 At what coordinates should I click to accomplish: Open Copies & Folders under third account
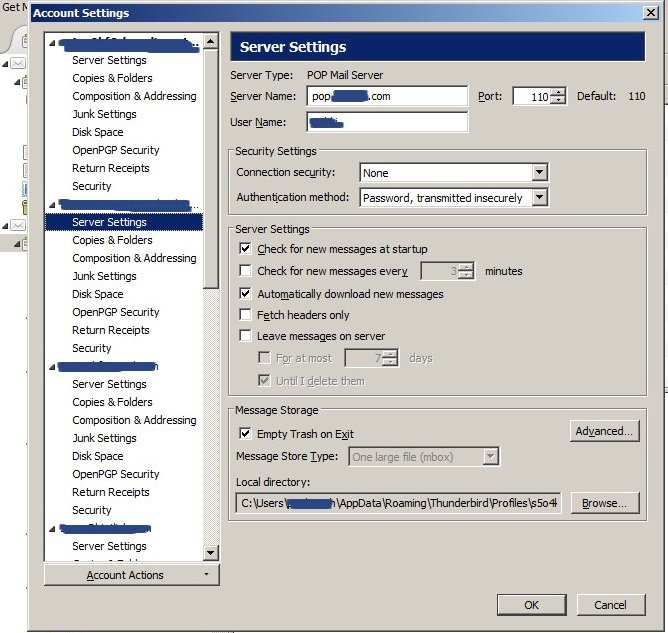coord(112,402)
